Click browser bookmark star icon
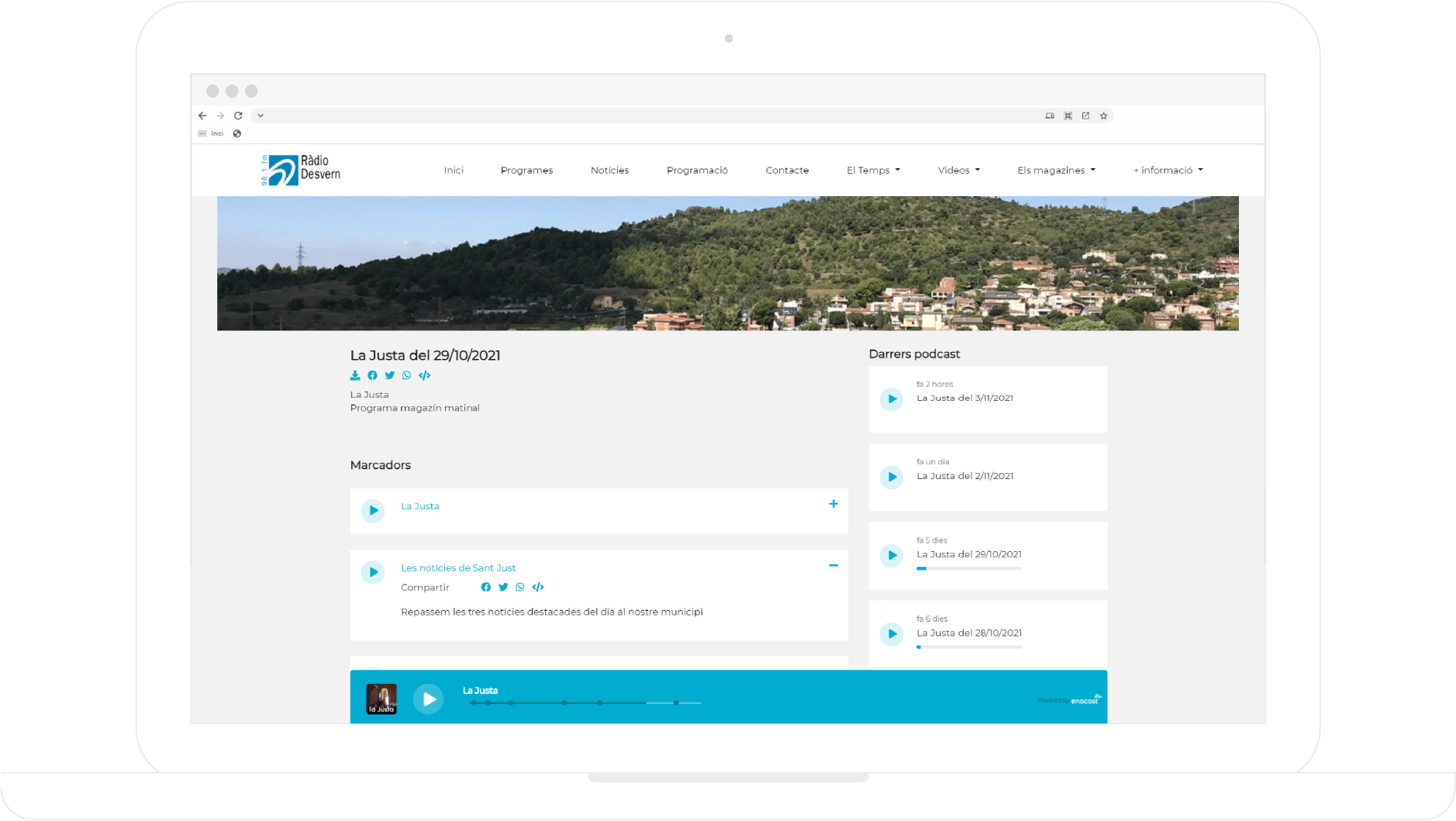Image resolution: width=1456 pixels, height=821 pixels. 1103,116
